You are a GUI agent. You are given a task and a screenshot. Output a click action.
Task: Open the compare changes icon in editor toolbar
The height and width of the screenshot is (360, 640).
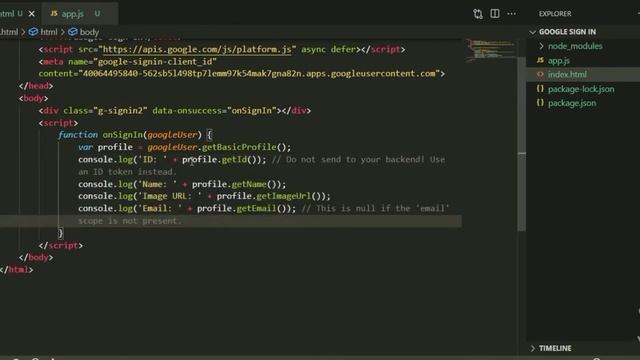coord(478,13)
